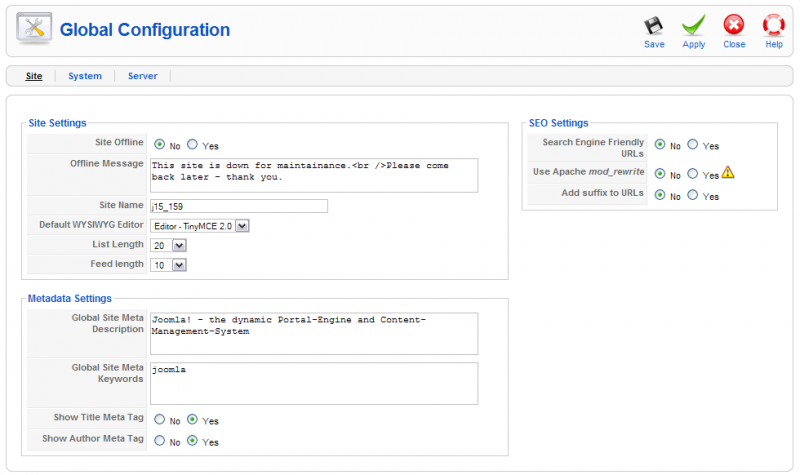Open Help via the lifebuoy icon

[773, 25]
